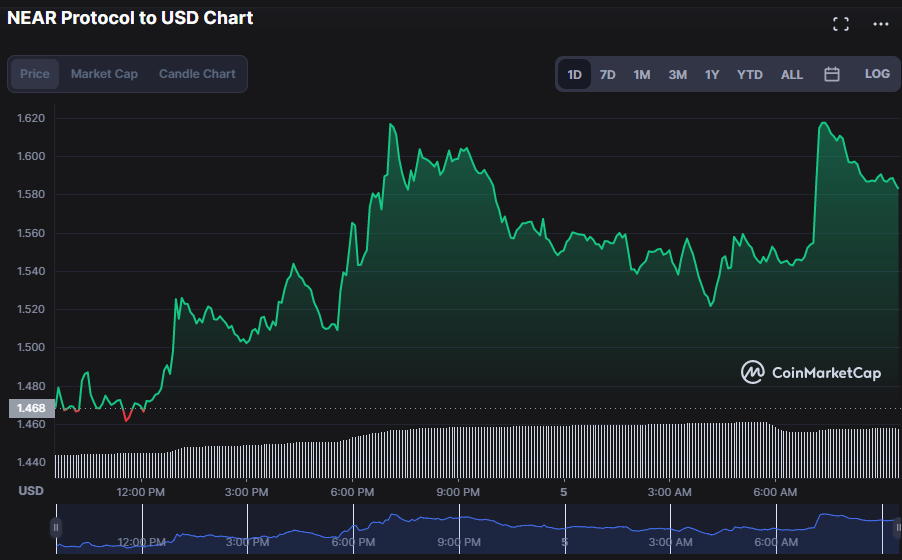Choose the YTD time range
The image size is (902, 560).
(750, 74)
